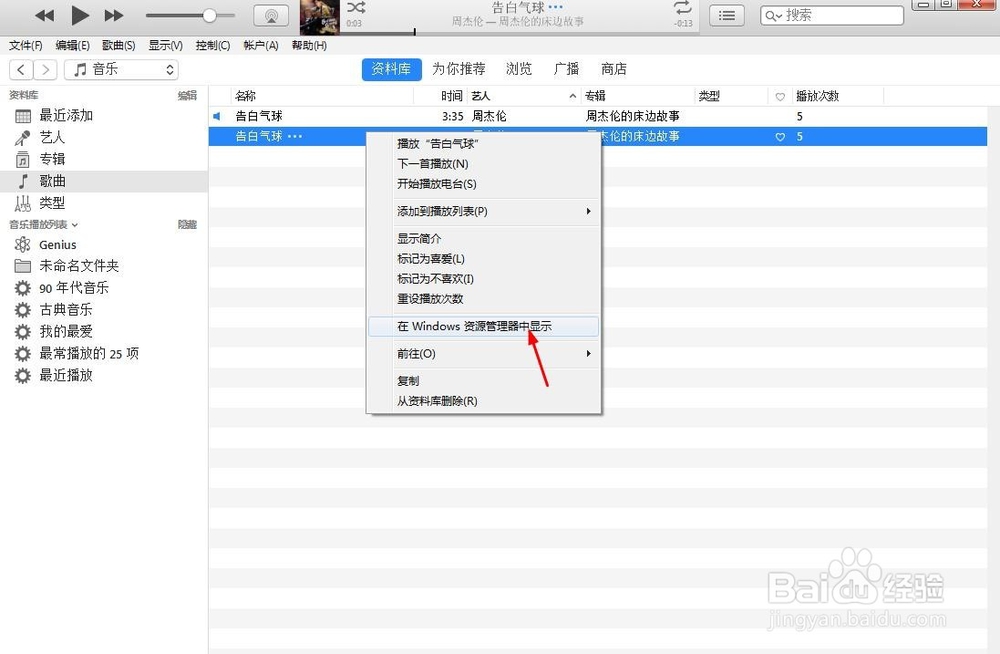1000x654 pixels.
Task: Click the forward navigation arrow
Action: [x=45, y=69]
